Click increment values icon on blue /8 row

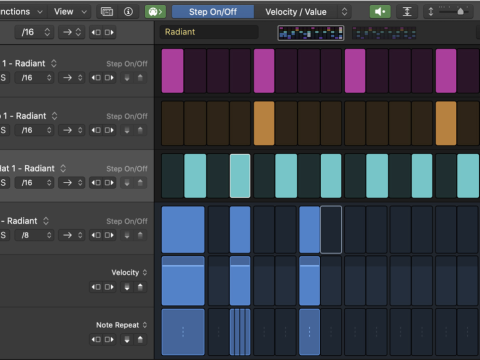[140, 235]
